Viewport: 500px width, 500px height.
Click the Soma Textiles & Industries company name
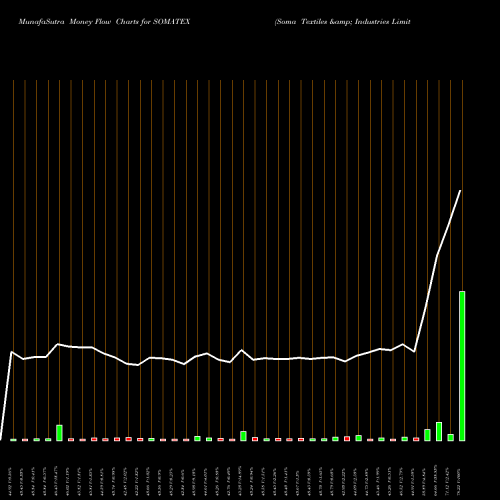pyautogui.click(x=343, y=22)
